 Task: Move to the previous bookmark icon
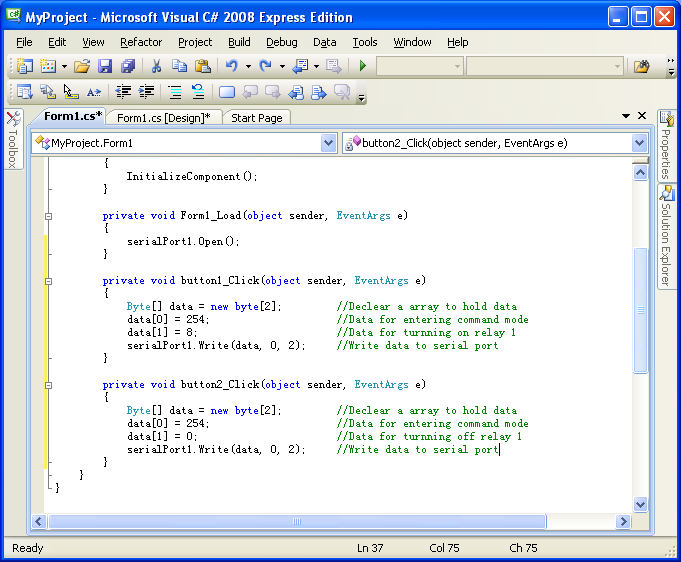coord(250,92)
